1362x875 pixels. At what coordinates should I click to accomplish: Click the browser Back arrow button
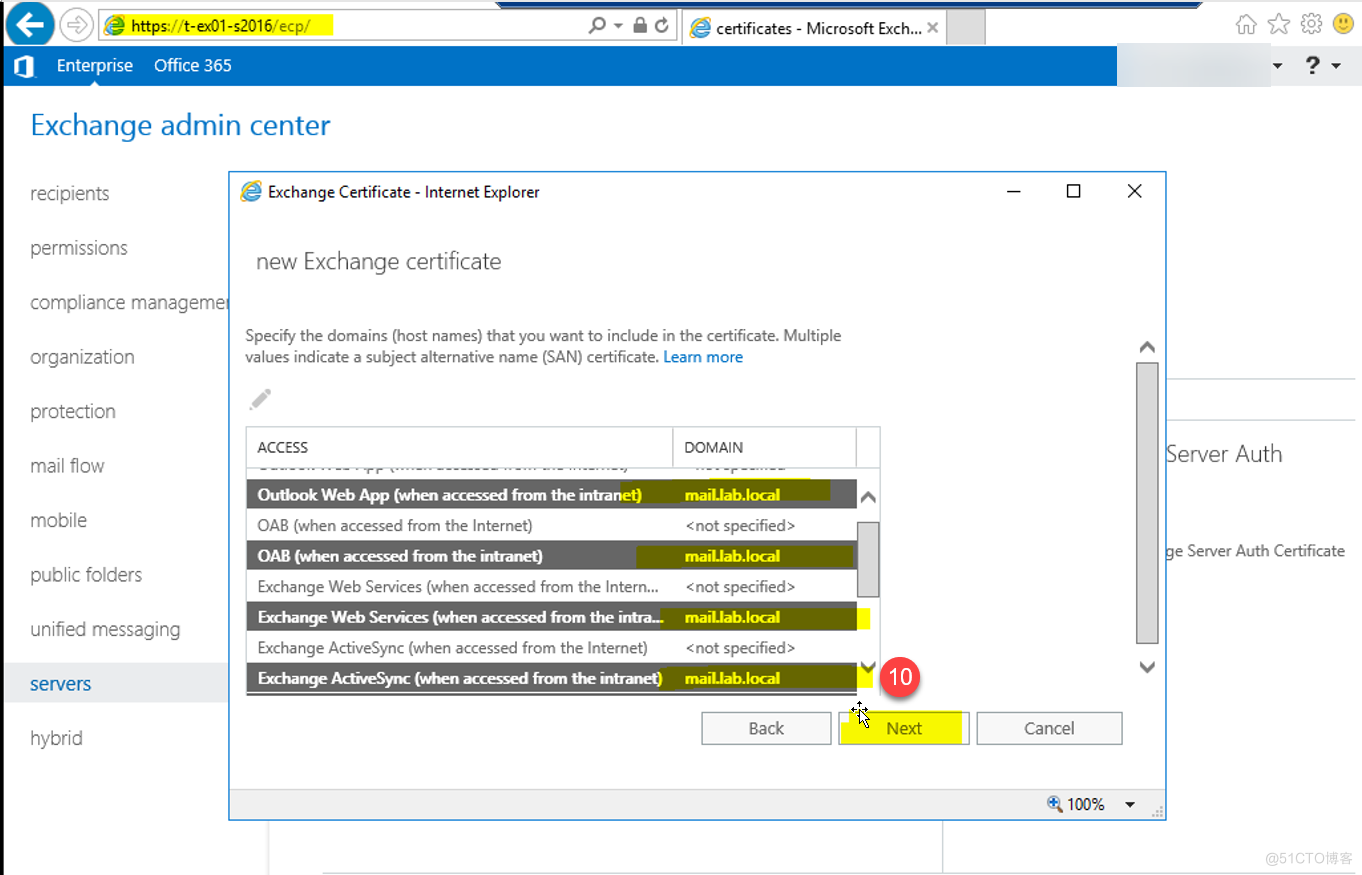(x=30, y=24)
